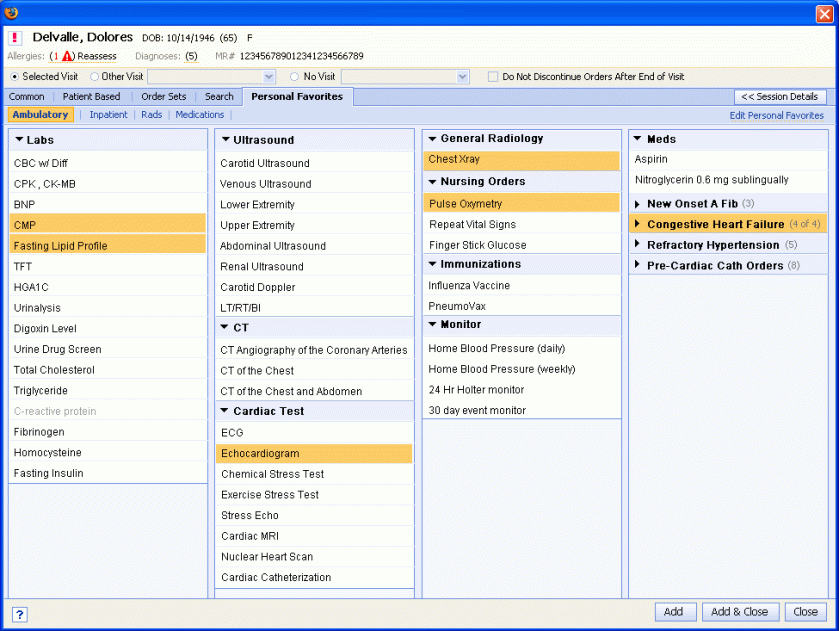The width and height of the screenshot is (839, 631).
Task: Open the No Visit dropdown list
Action: coord(462,77)
